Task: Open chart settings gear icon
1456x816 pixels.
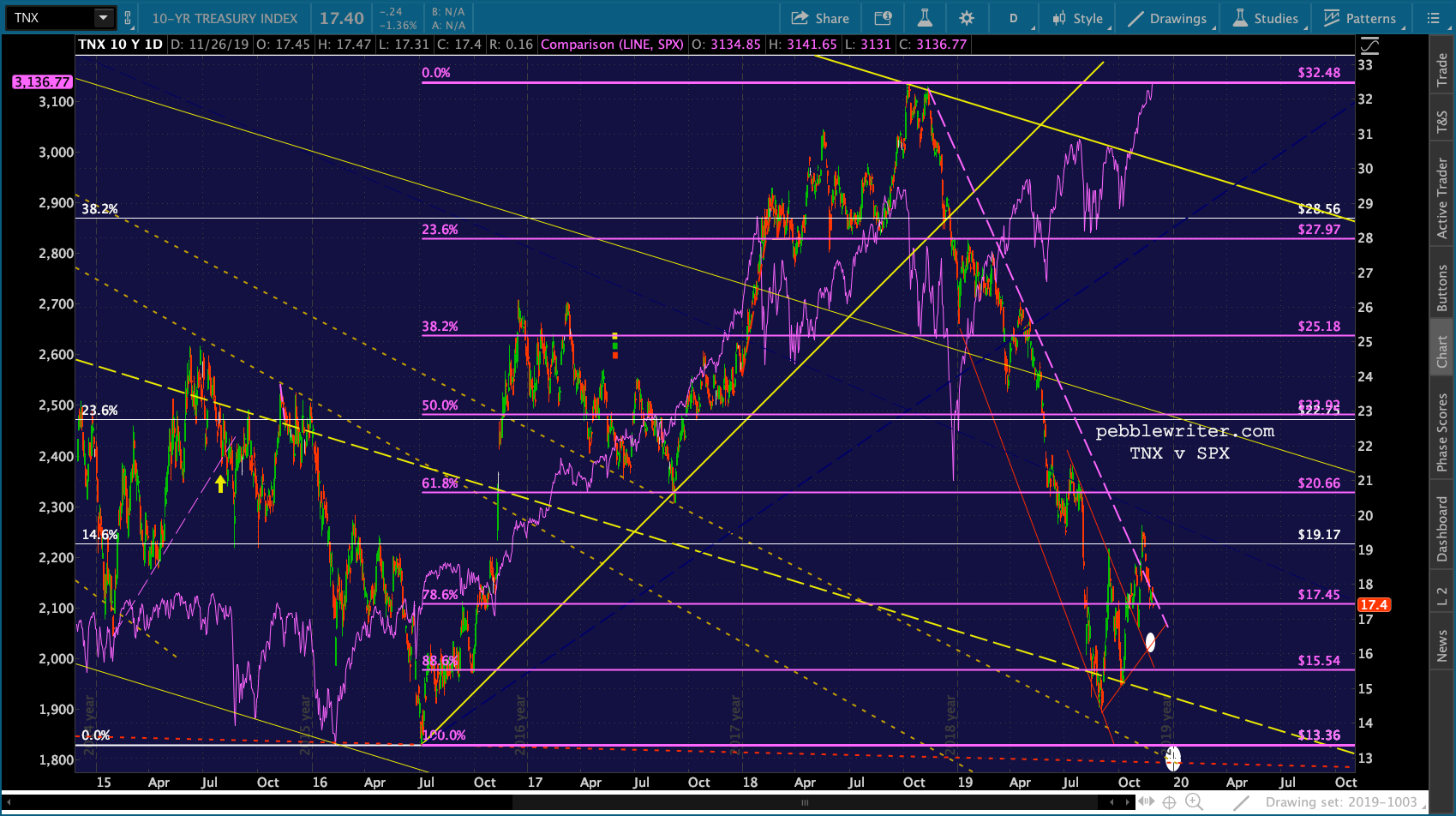Action: click(x=967, y=18)
